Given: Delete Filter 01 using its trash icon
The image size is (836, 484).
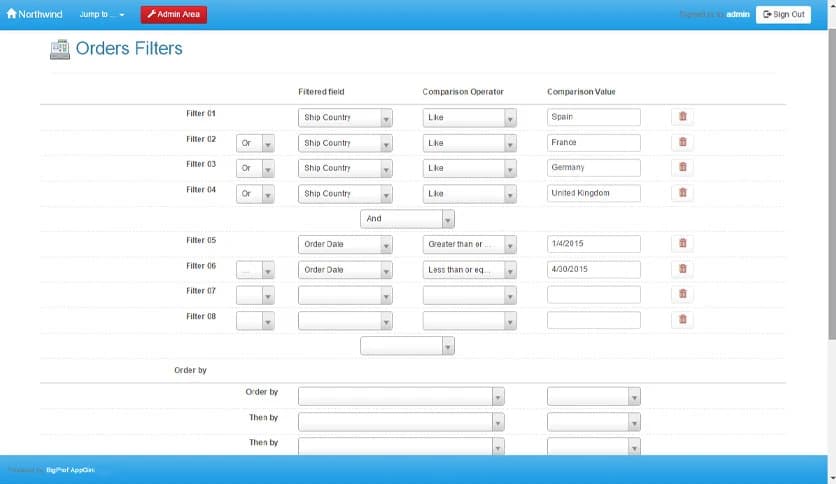Looking at the screenshot, I should 682,117.
